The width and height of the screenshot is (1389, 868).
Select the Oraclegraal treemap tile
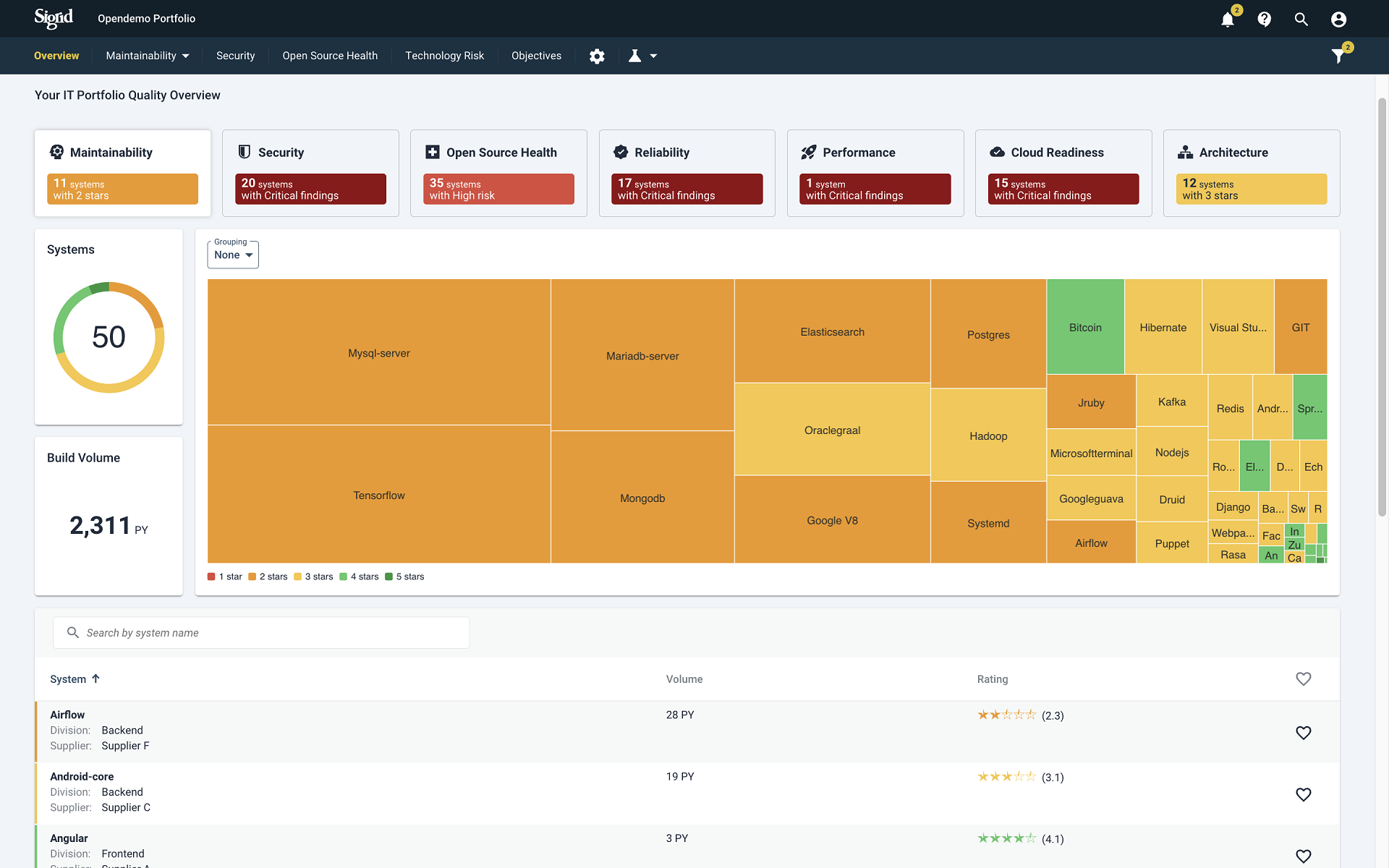[x=832, y=430]
